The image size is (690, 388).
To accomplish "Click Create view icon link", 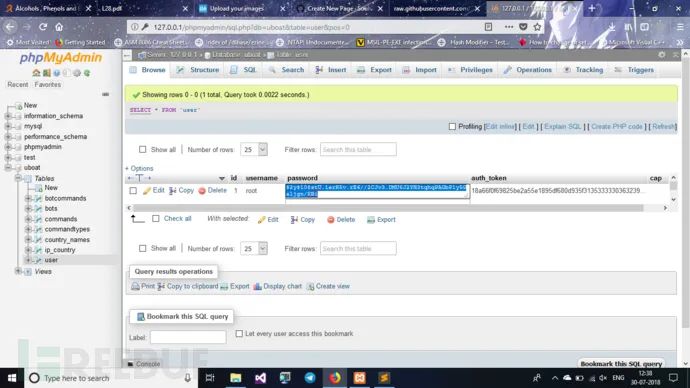I will pos(328,286).
